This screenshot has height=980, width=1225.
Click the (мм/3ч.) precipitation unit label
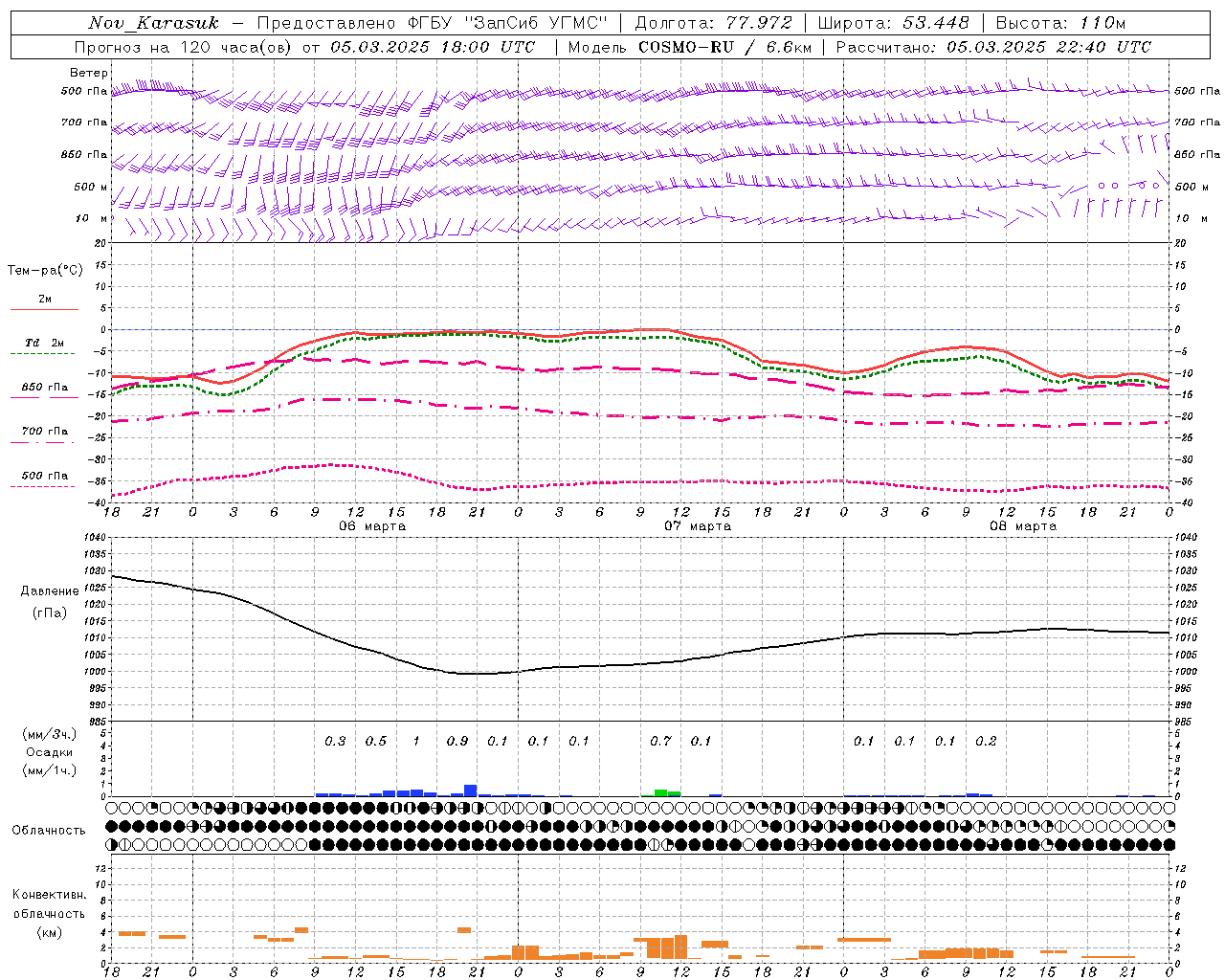(x=50, y=735)
